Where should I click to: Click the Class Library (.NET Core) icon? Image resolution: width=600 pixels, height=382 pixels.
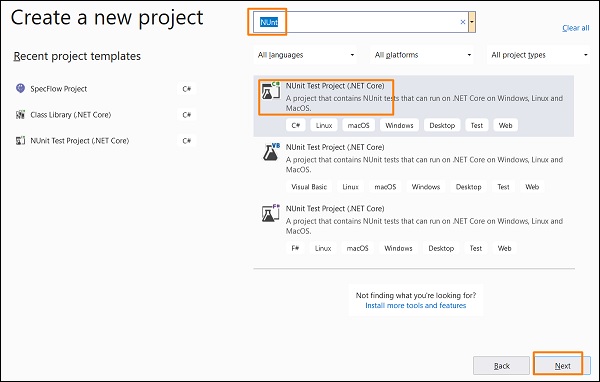pos(20,114)
